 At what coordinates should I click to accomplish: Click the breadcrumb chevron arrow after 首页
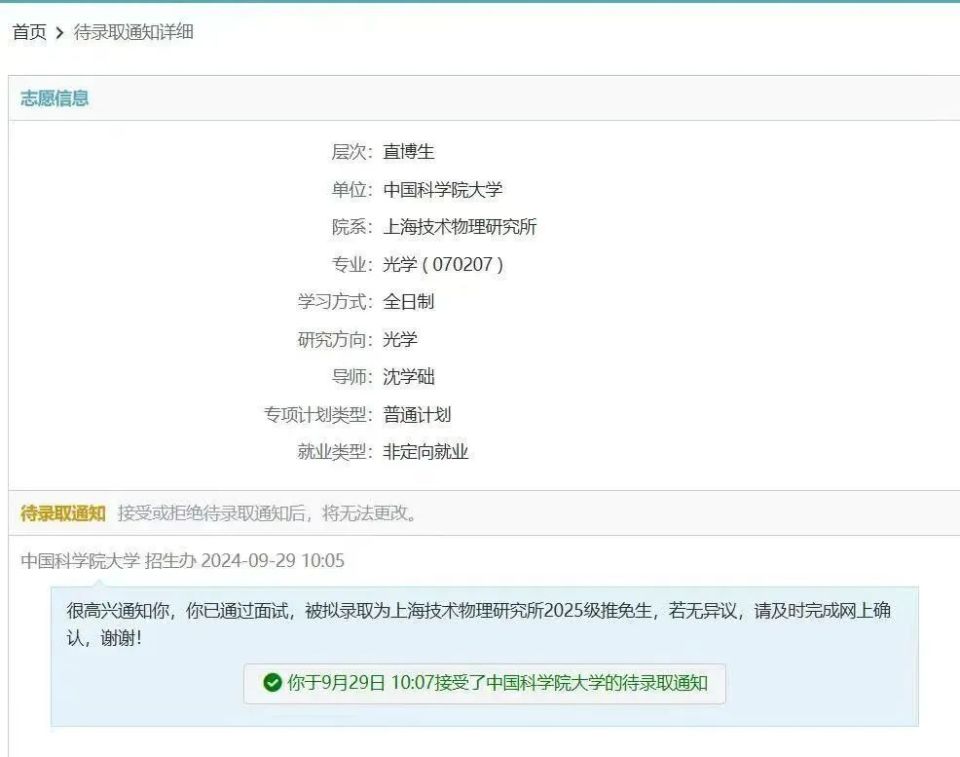point(59,33)
